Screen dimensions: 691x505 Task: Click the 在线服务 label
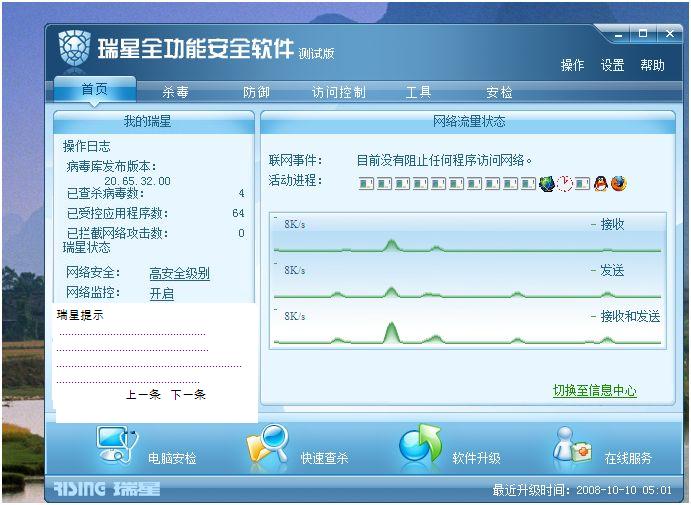click(x=628, y=458)
